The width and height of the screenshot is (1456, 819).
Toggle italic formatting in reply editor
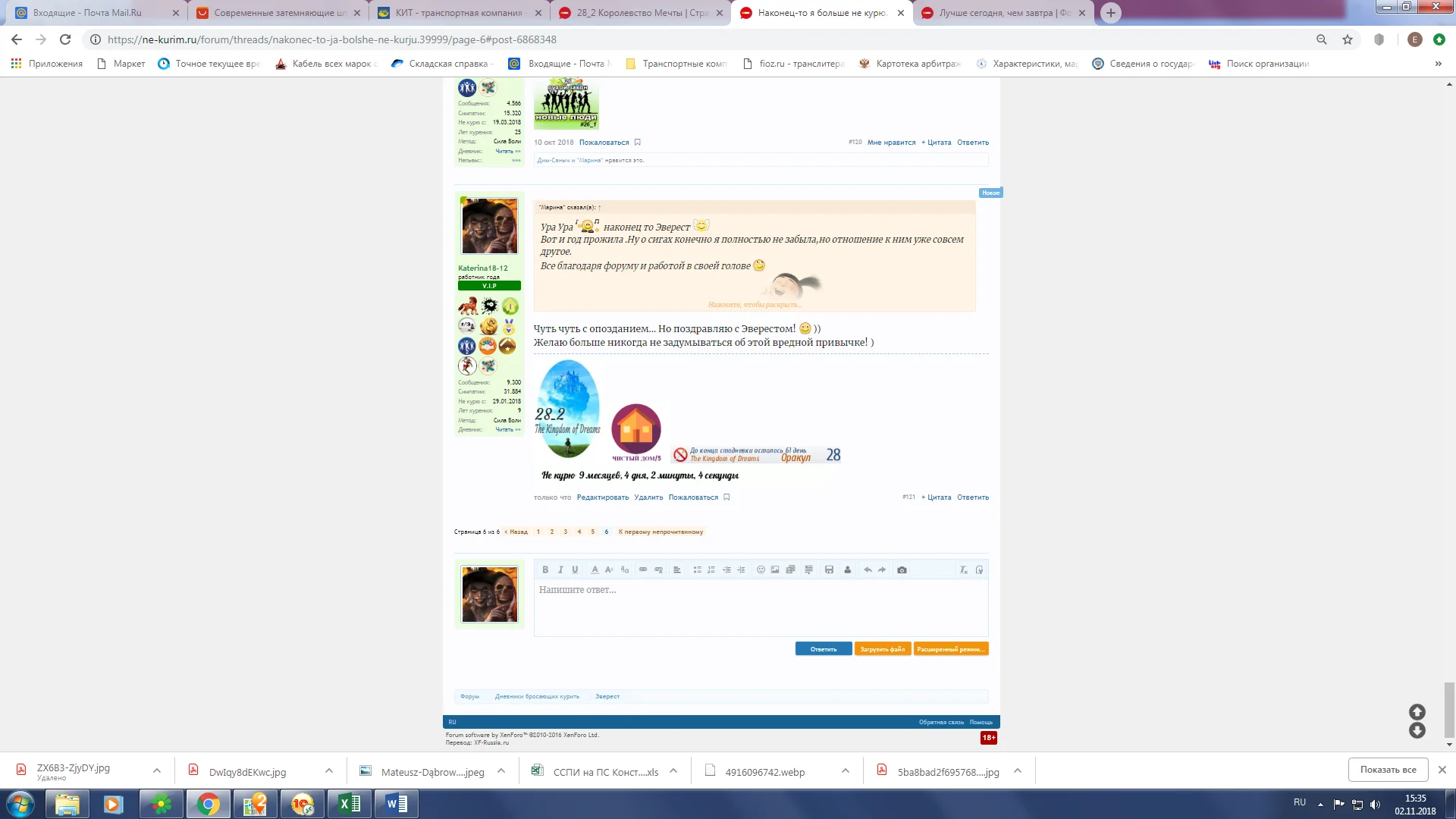click(x=560, y=570)
